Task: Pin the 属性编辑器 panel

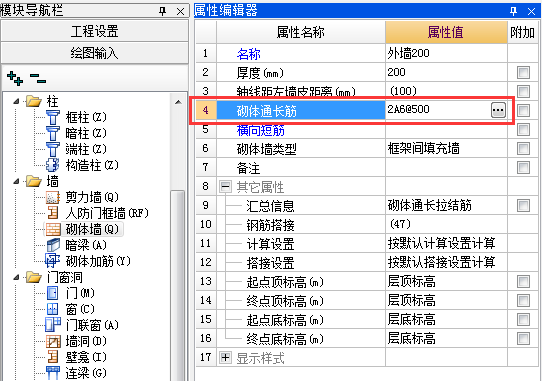Action: [x=513, y=11]
